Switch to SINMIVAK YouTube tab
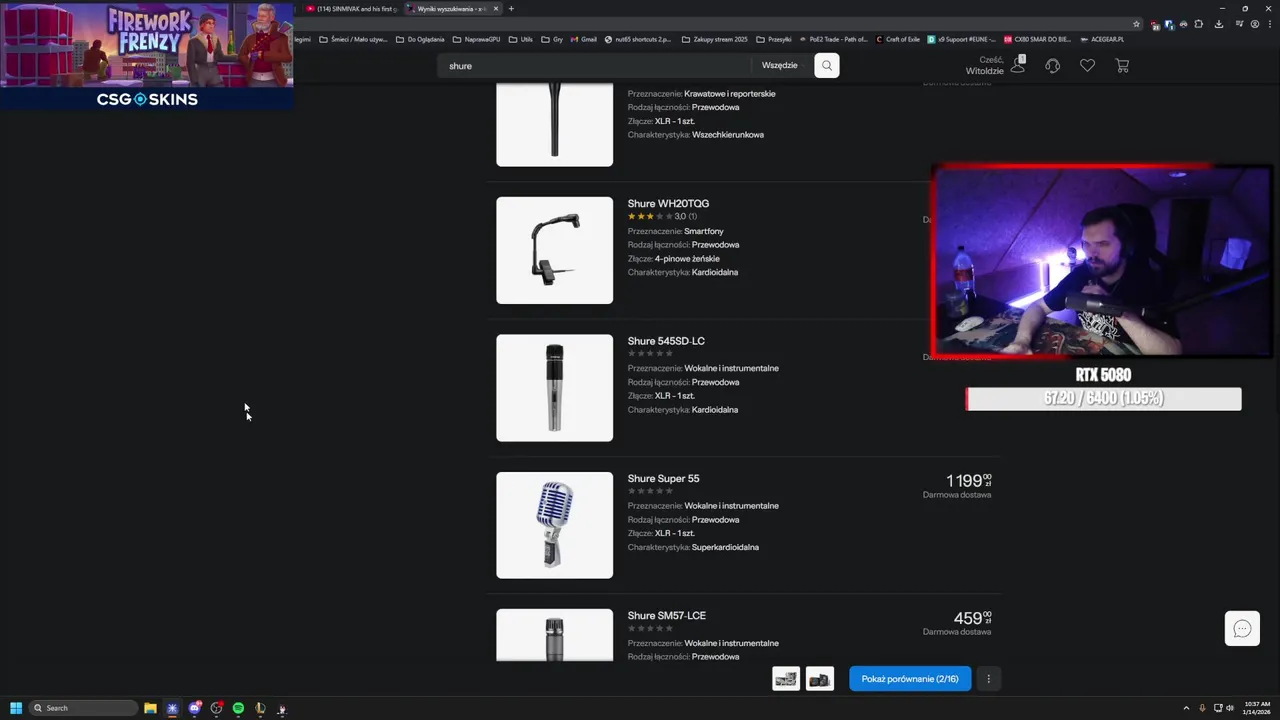 pyautogui.click(x=351, y=9)
